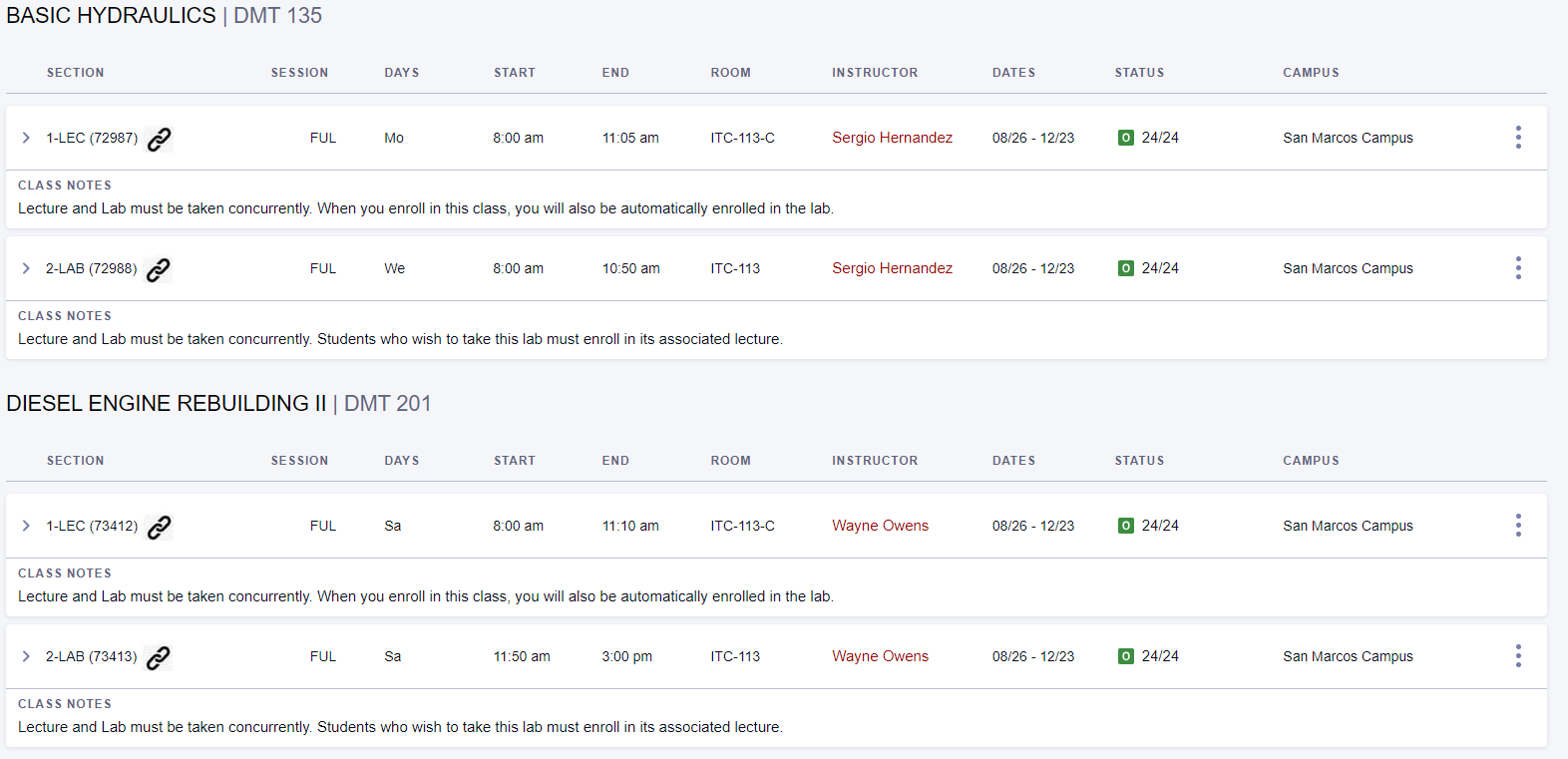Open more options menu for 1-LEC (73412)

(1518, 526)
